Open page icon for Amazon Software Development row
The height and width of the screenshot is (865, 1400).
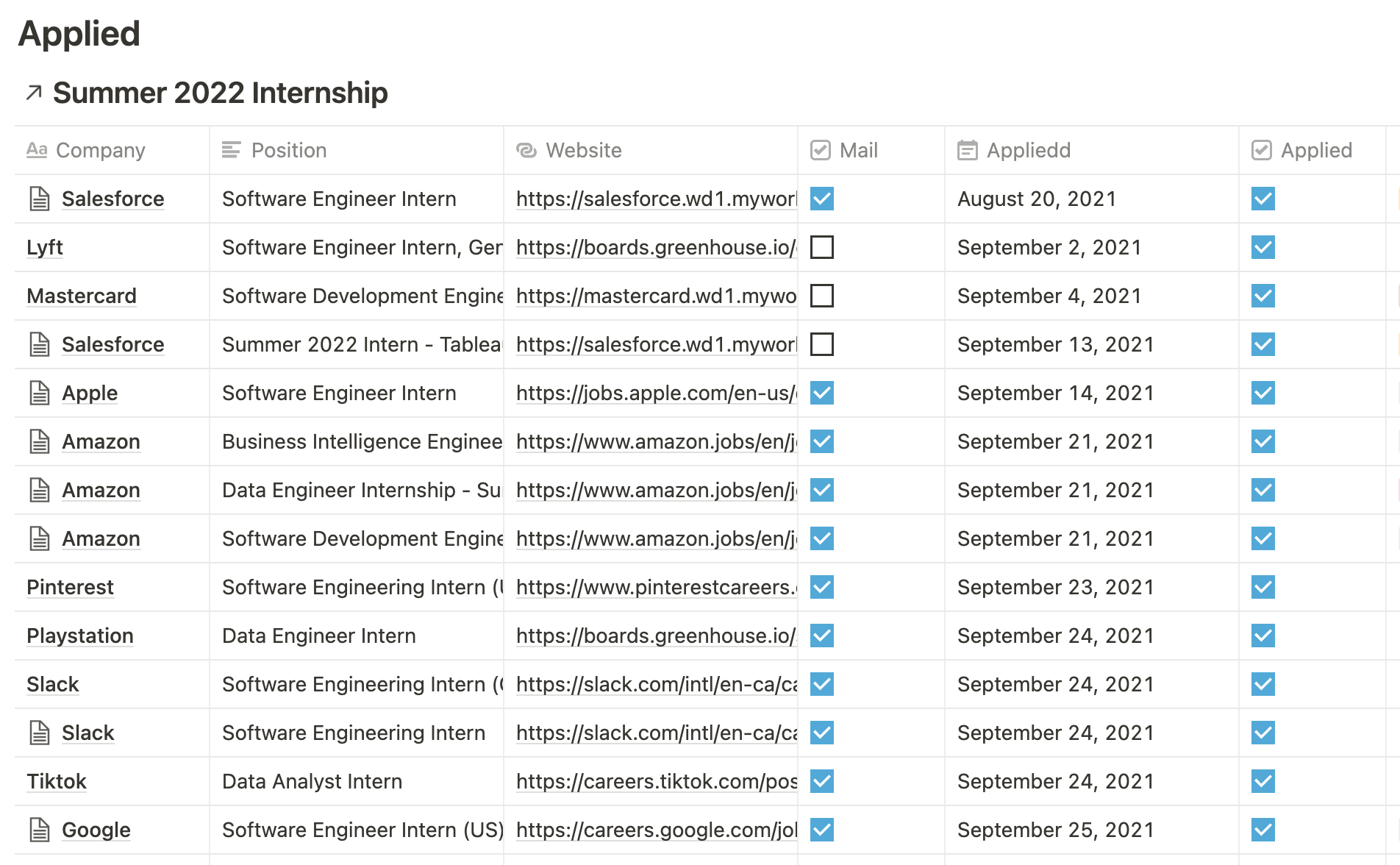40,538
